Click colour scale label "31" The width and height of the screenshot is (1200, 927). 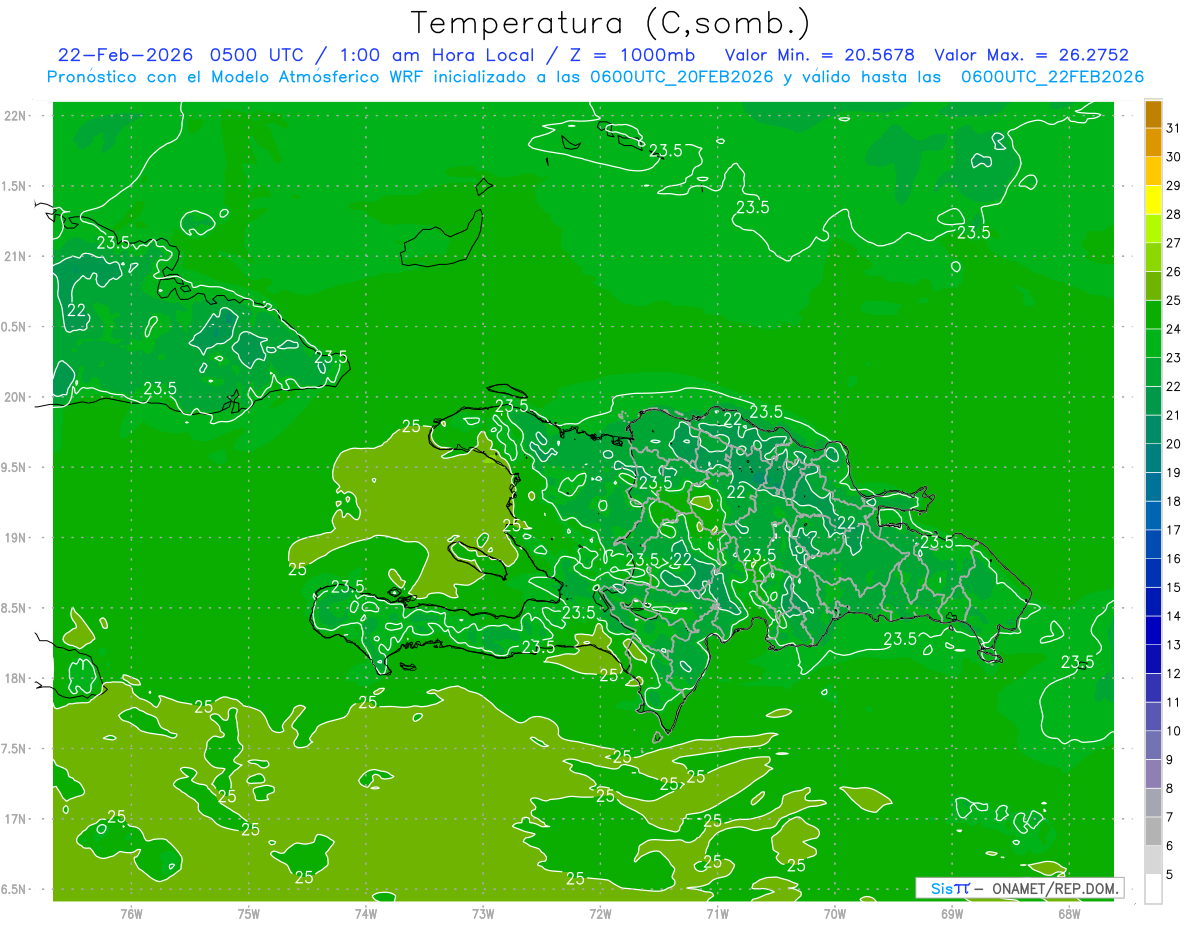tap(1173, 128)
